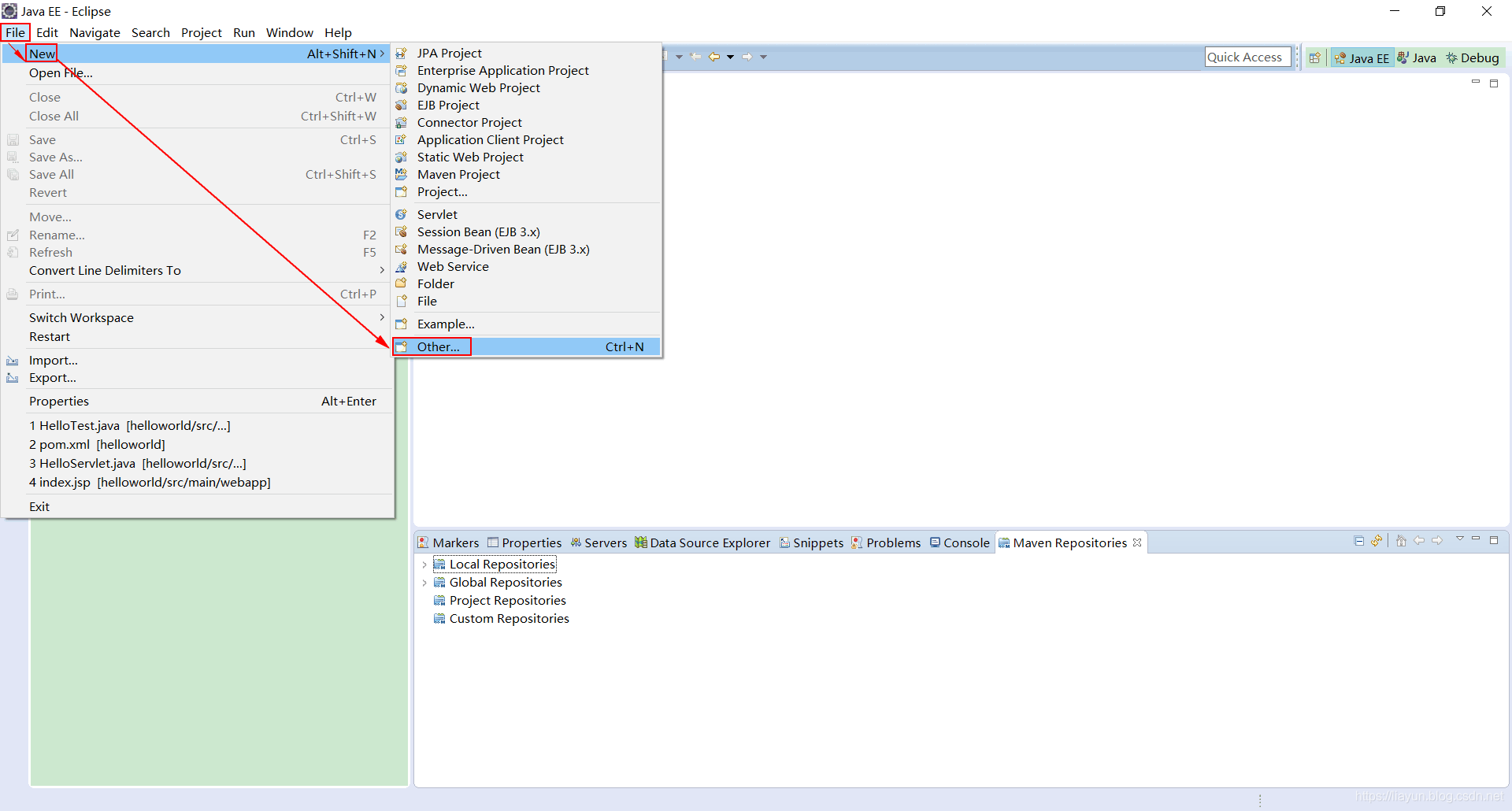Screen dimensions: 1512x811
Task: Select Custom Repositories in the tree
Action: tap(509, 618)
